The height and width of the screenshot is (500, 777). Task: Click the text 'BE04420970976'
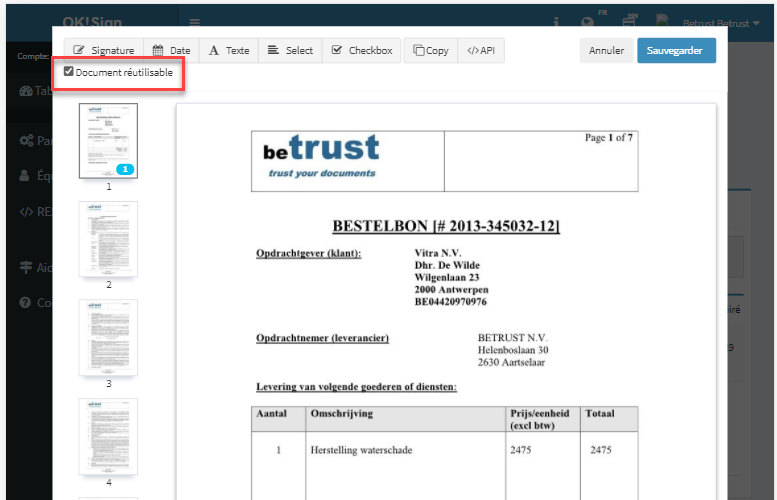[x=450, y=302]
